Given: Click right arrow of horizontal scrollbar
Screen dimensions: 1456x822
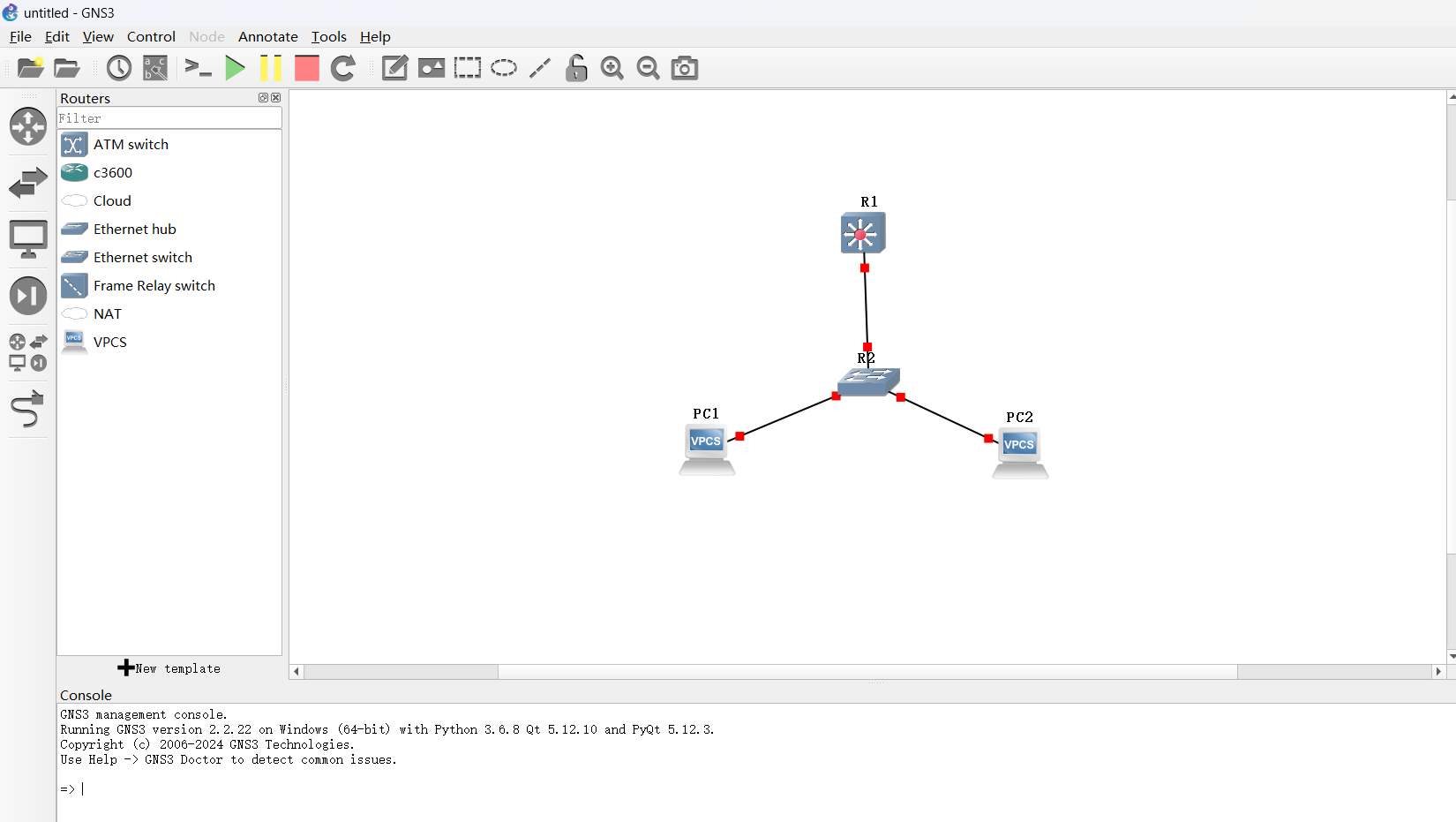Looking at the screenshot, I should (1438, 672).
